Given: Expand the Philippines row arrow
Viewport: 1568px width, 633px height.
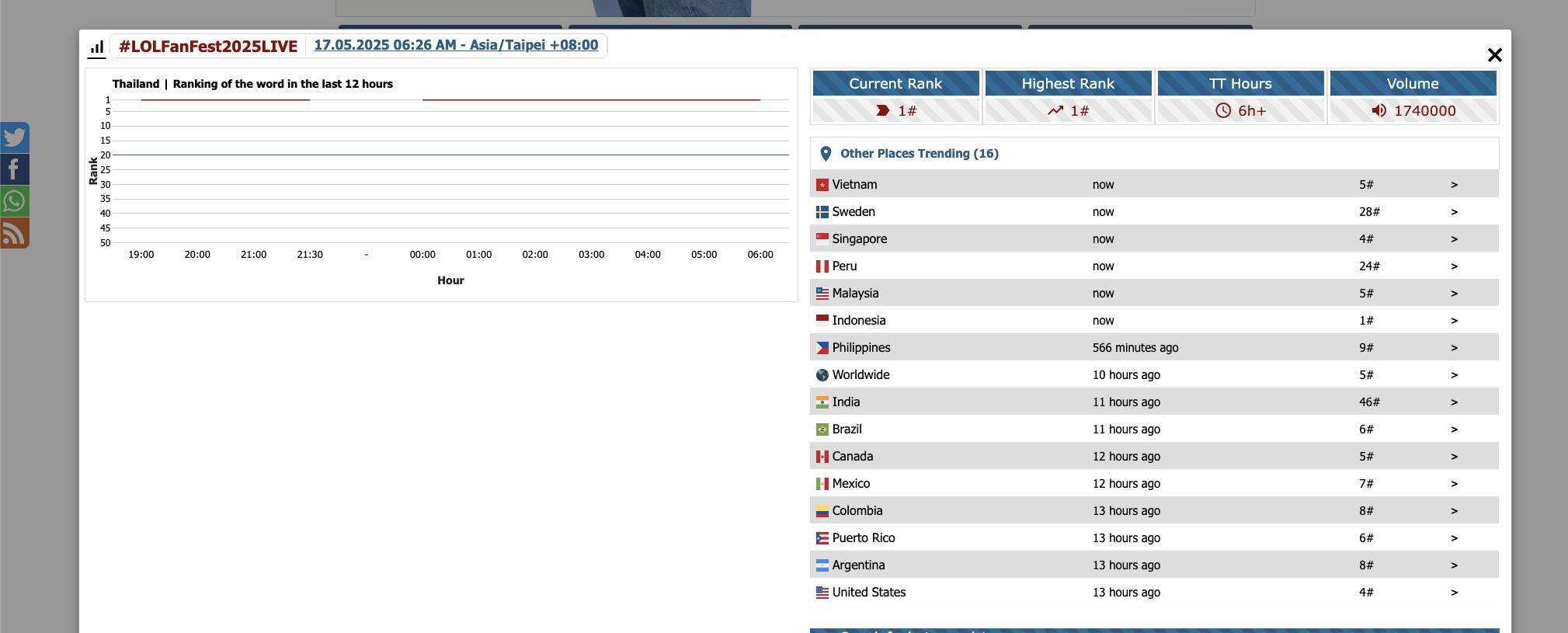Looking at the screenshot, I should tap(1454, 348).
